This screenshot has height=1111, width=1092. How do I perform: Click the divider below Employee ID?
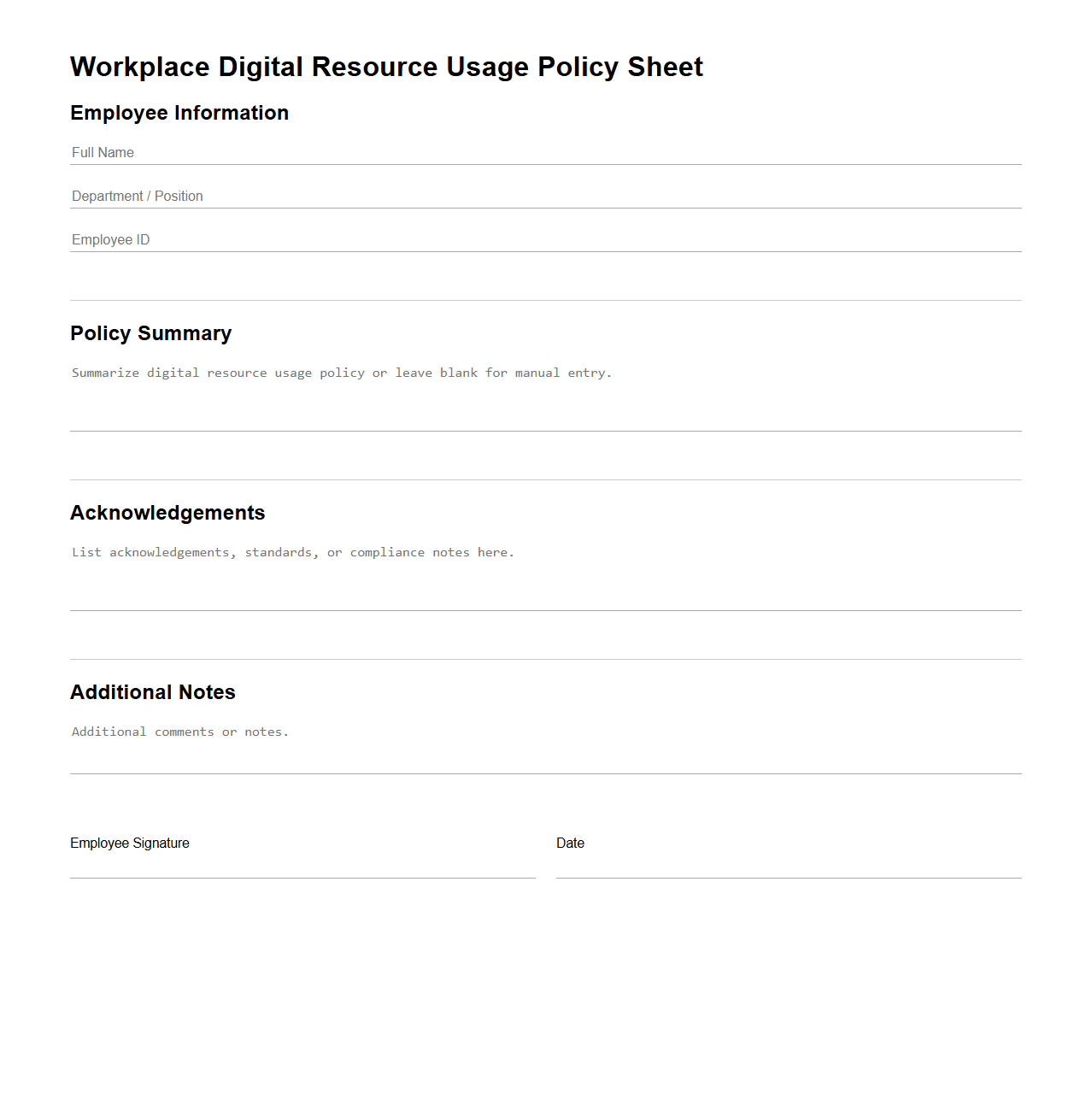545,301
